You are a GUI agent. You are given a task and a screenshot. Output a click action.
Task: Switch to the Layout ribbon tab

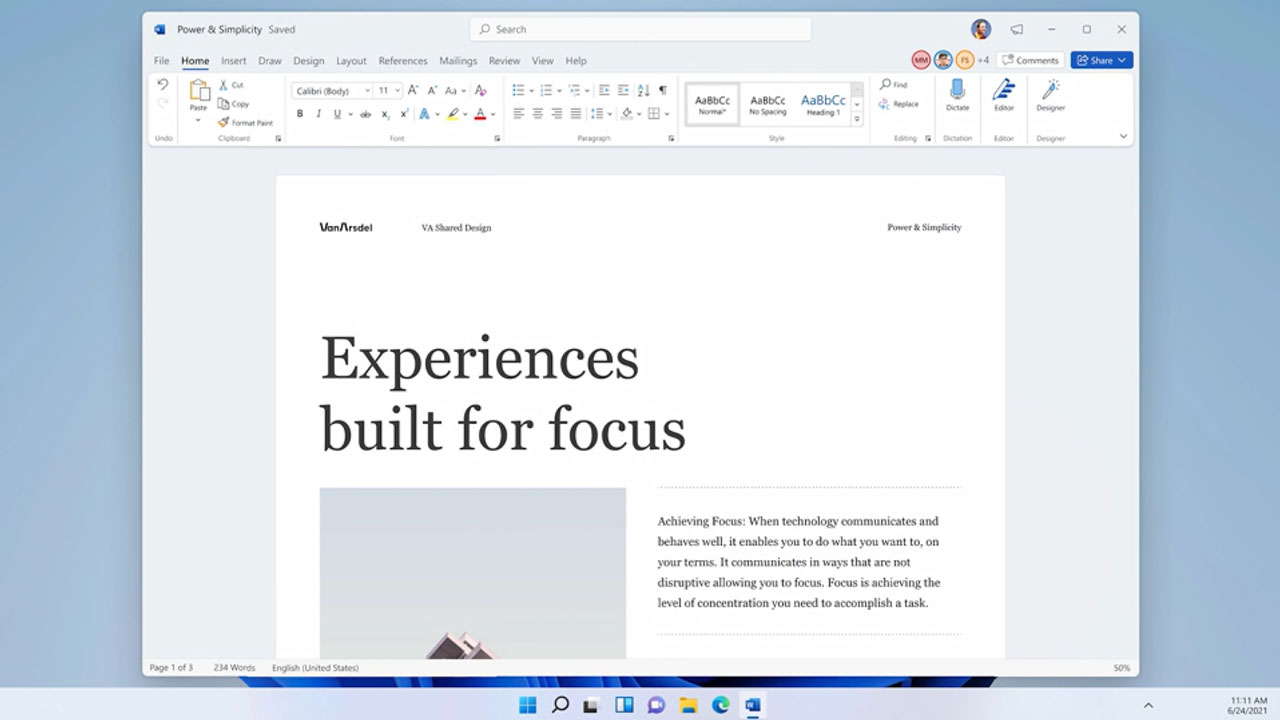tap(351, 61)
